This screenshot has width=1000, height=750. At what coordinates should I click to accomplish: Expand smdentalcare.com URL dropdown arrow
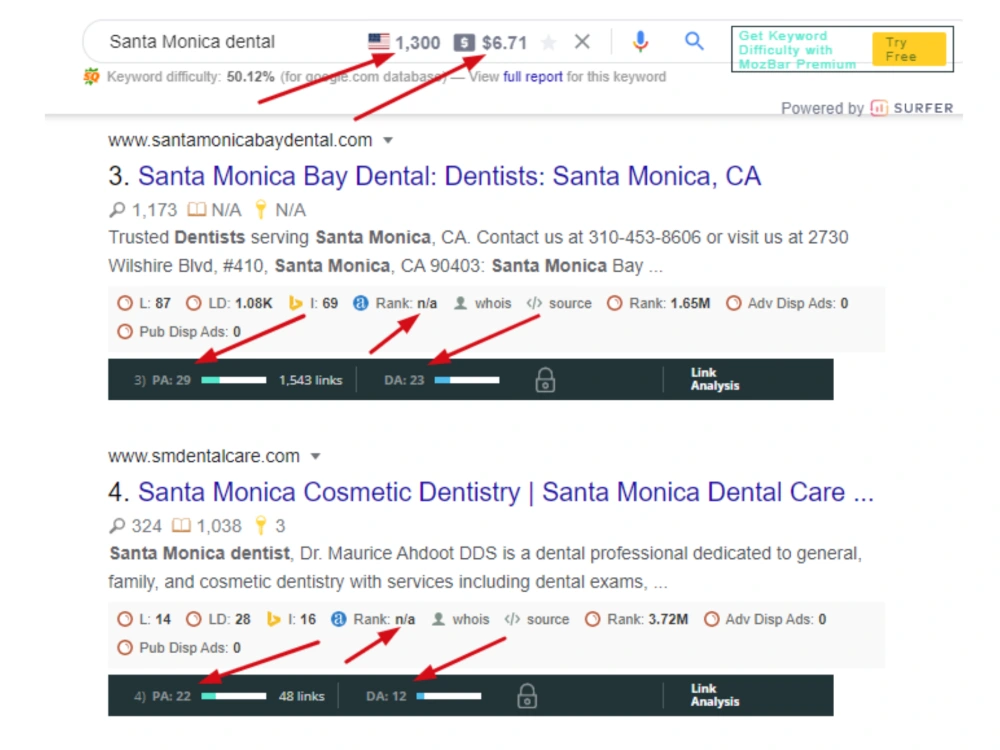315,457
